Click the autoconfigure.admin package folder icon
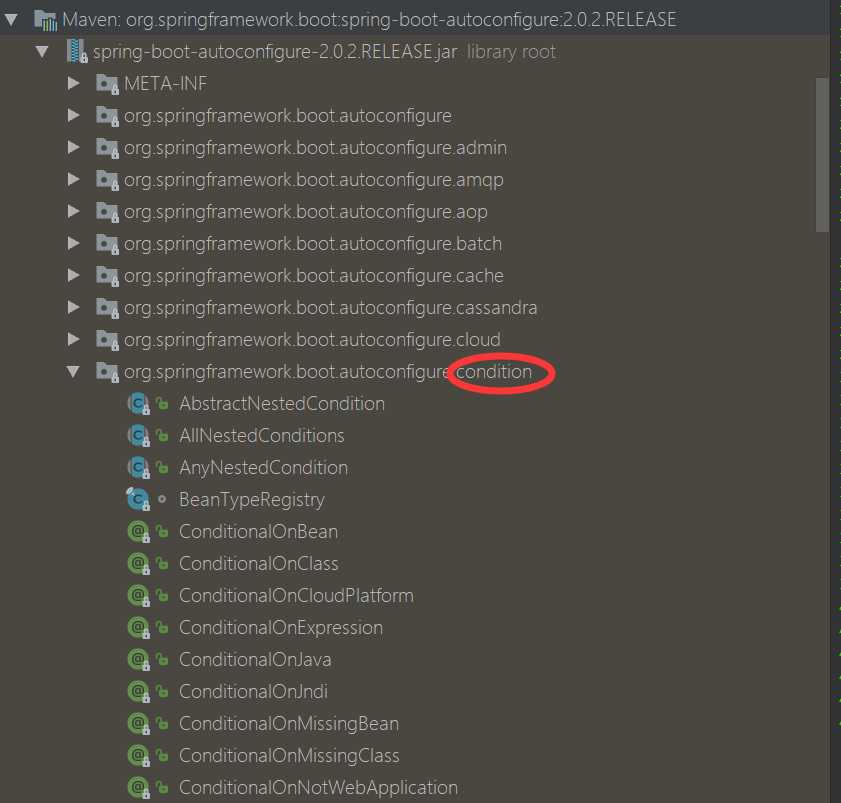 (107, 149)
